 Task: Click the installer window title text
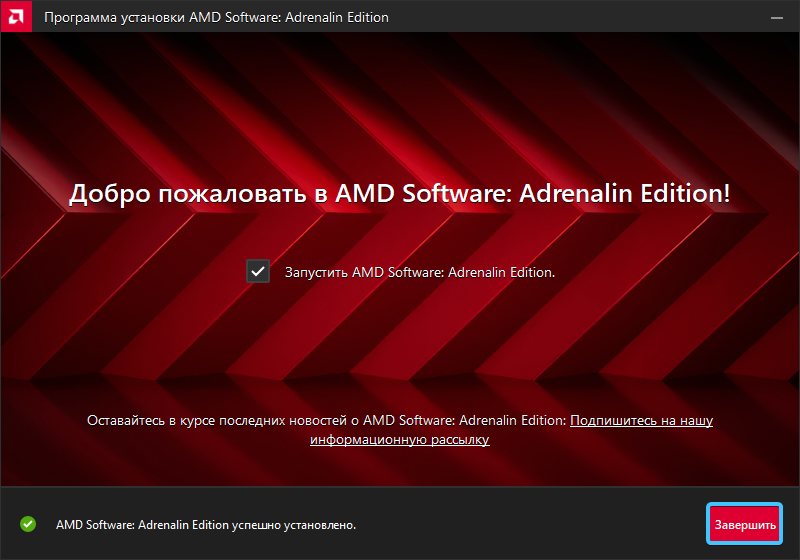tap(216, 17)
